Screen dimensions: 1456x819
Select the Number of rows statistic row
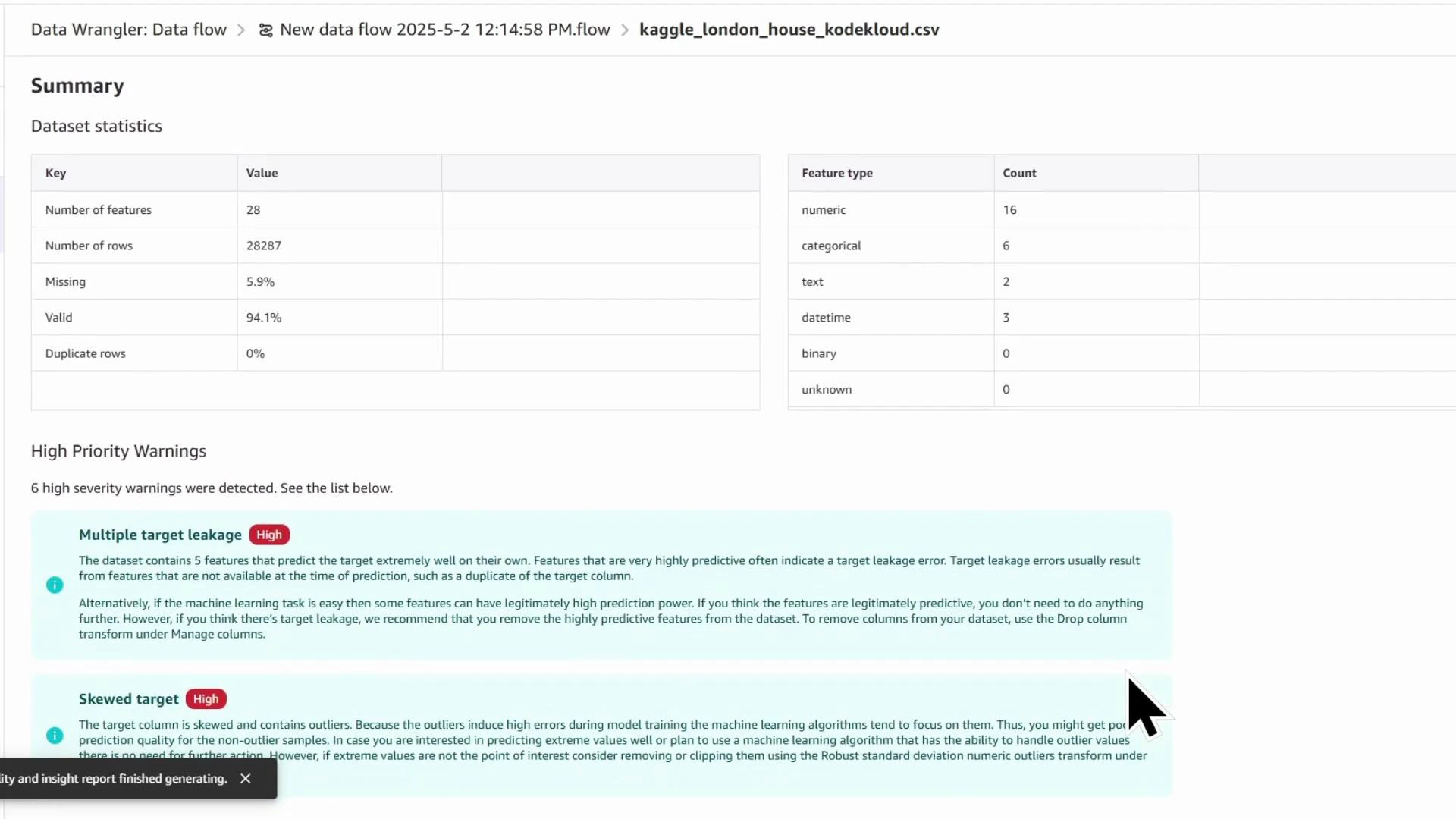point(88,246)
